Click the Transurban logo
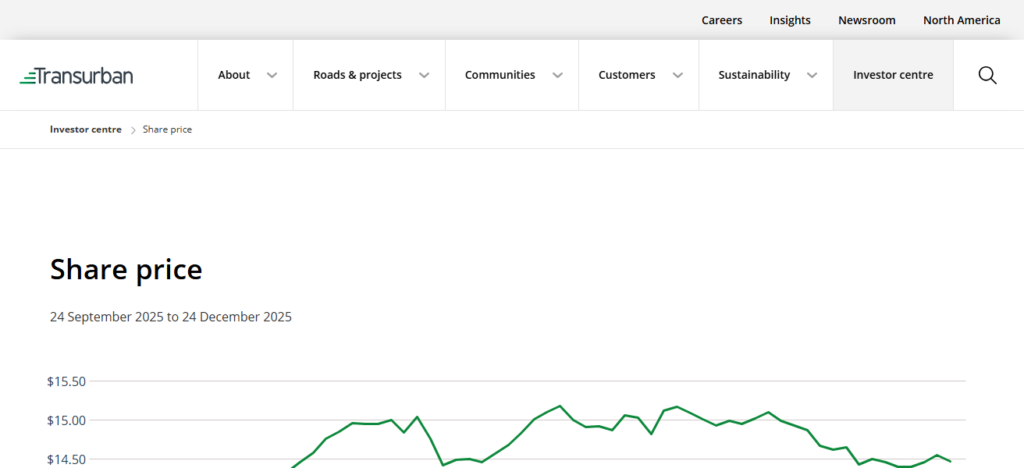Viewport: 1024px width, 468px height. tap(76, 76)
